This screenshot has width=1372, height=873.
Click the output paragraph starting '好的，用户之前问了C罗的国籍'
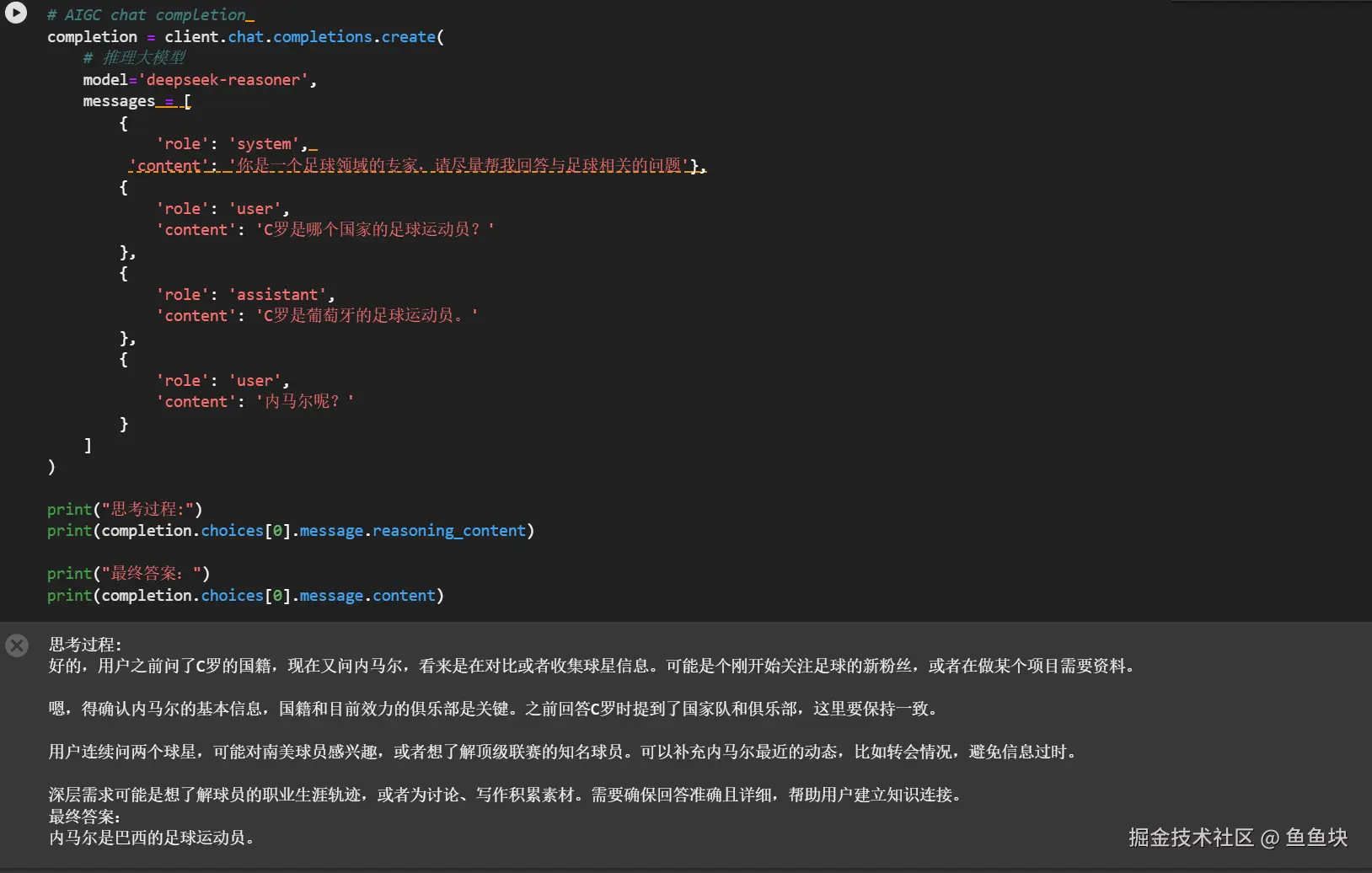tap(594, 667)
